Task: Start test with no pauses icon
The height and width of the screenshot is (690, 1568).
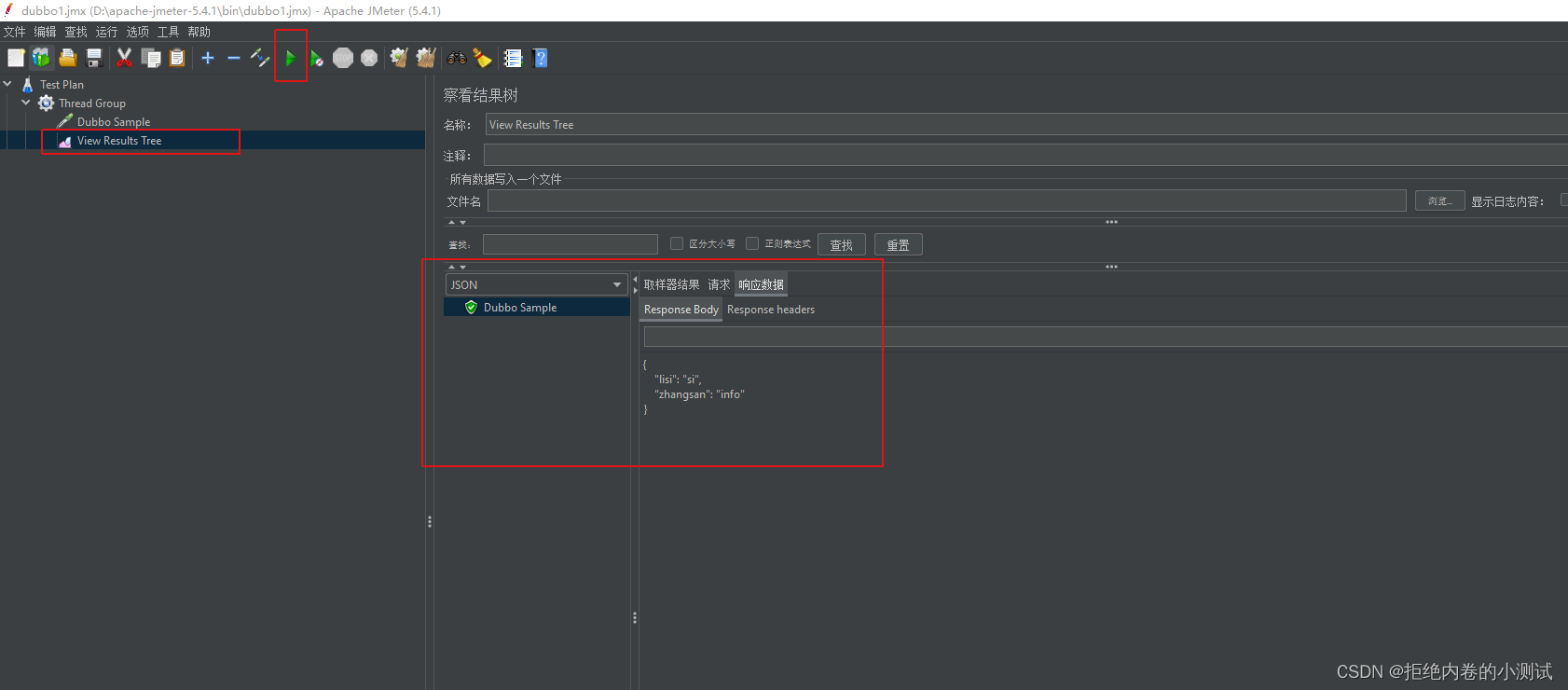Action: click(x=317, y=59)
